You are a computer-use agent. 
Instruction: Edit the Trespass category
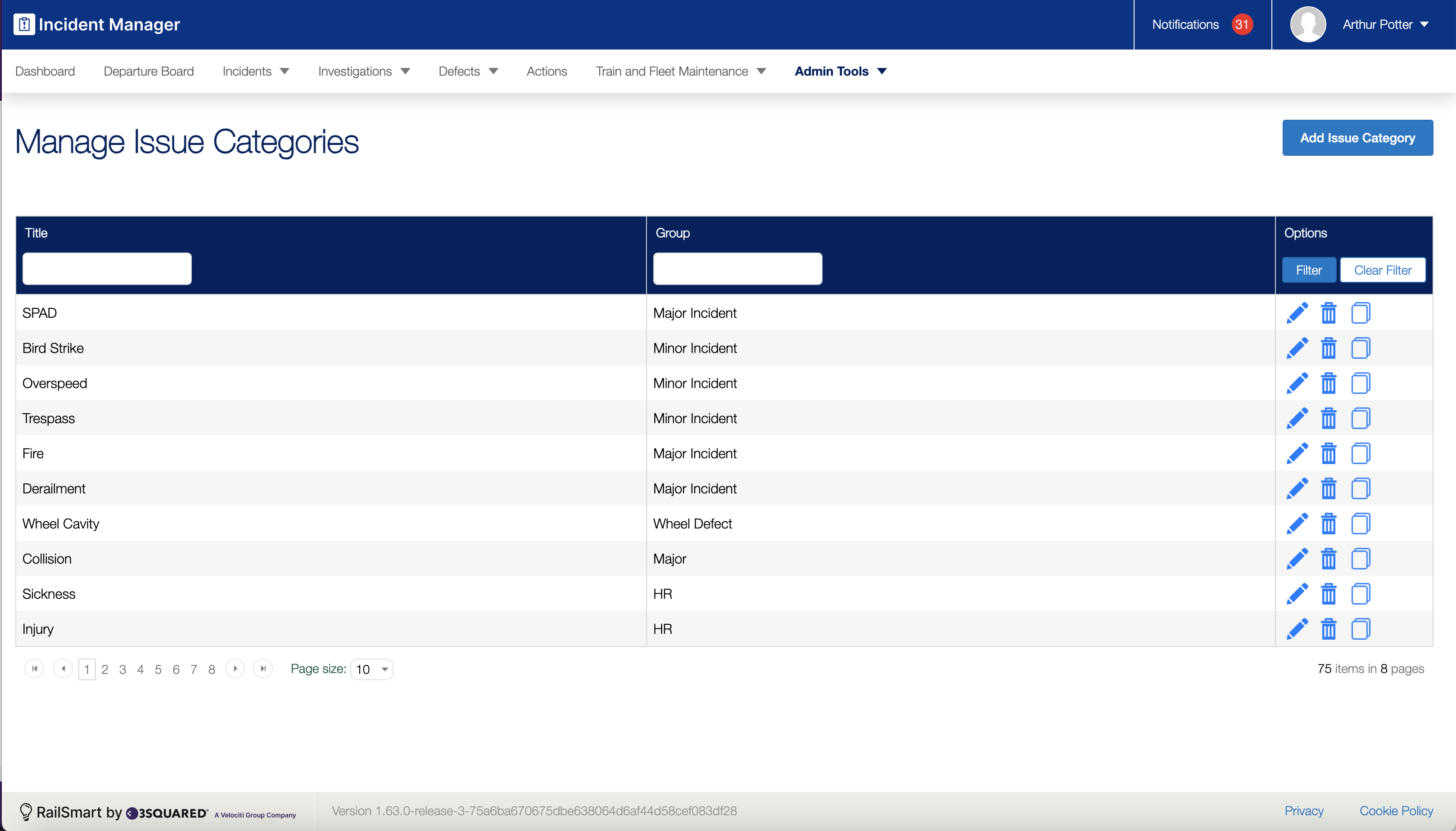[1297, 418]
